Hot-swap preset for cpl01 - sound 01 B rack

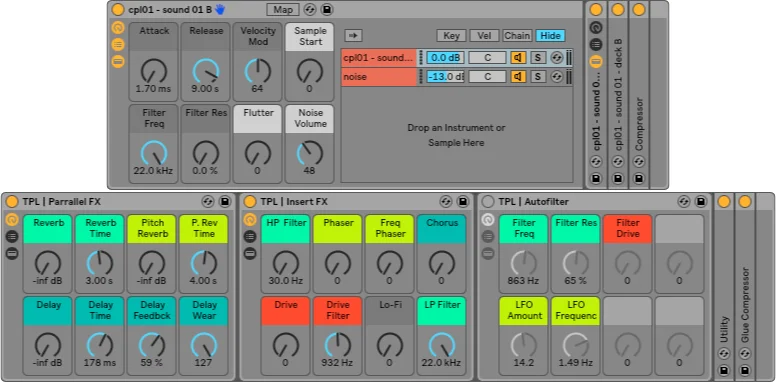[x=310, y=9]
